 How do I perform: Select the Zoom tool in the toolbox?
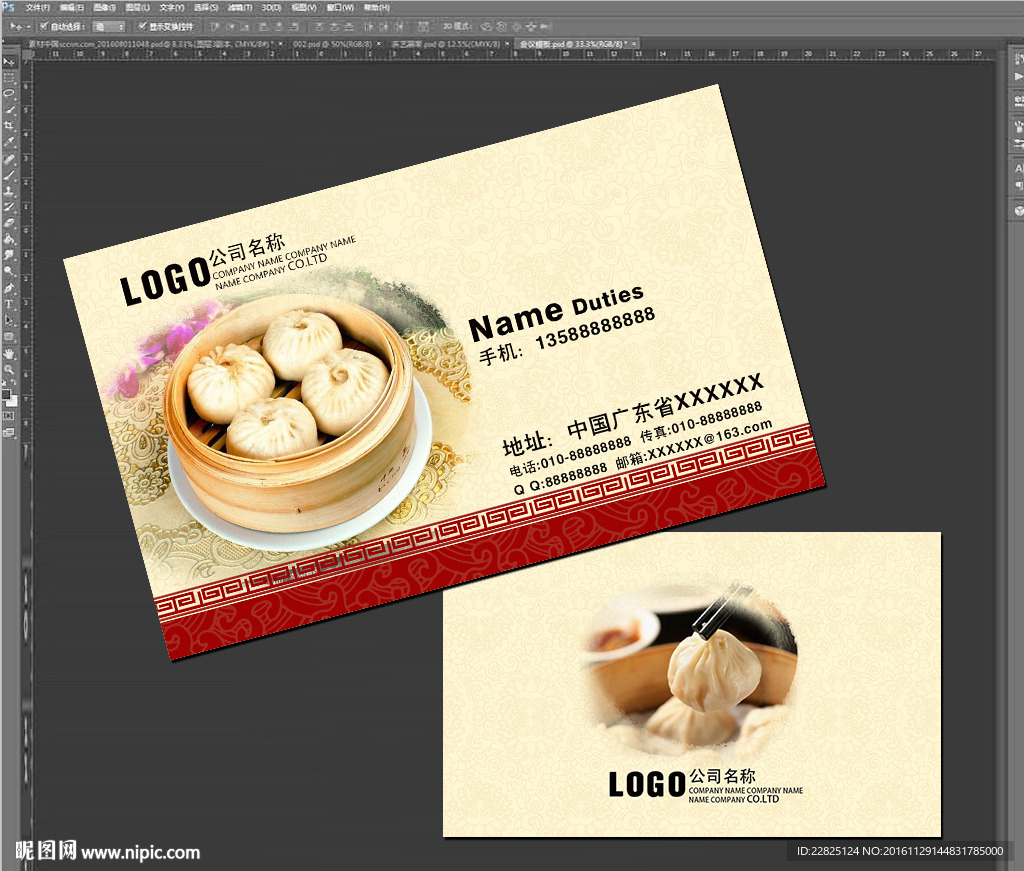[8, 369]
